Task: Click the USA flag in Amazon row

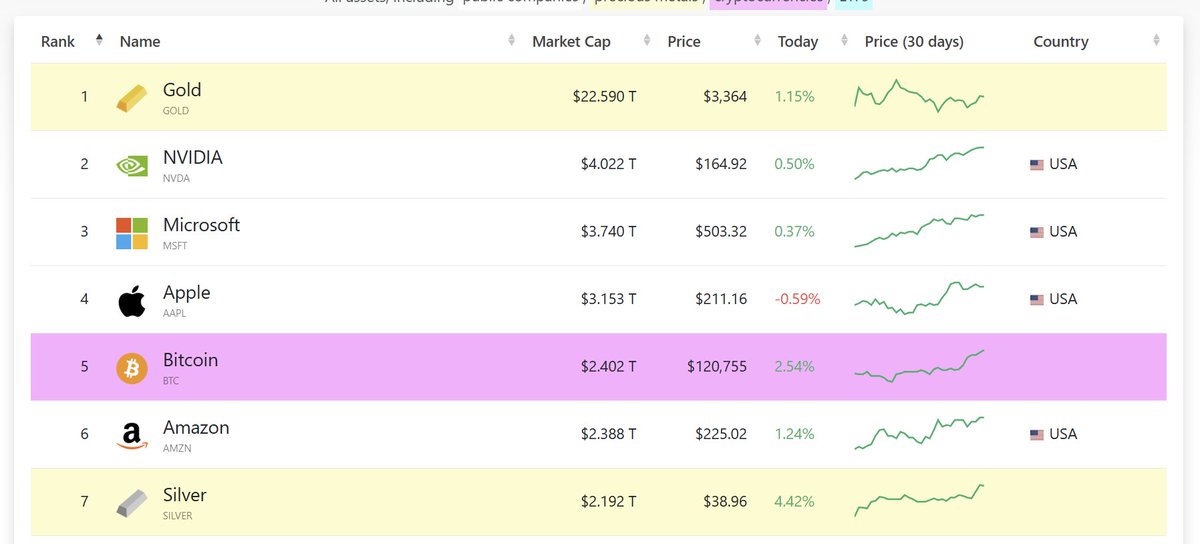Action: click(x=1037, y=434)
